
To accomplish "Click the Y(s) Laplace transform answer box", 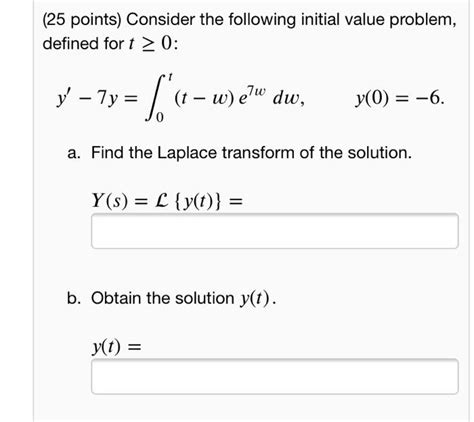I will (275, 231).
